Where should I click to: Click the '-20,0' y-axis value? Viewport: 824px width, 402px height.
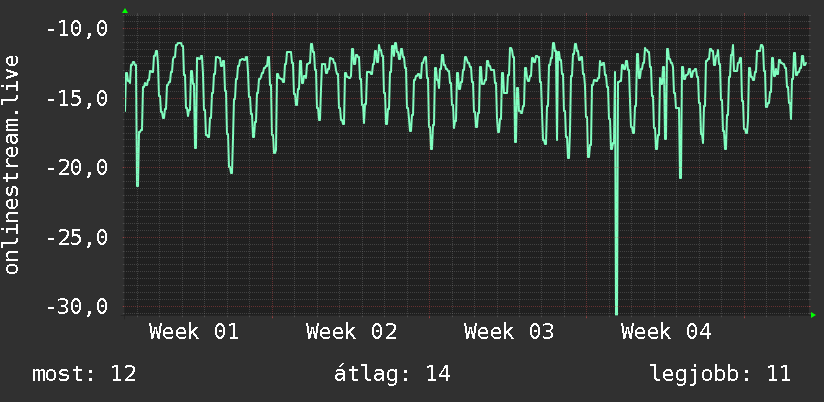tap(77, 168)
